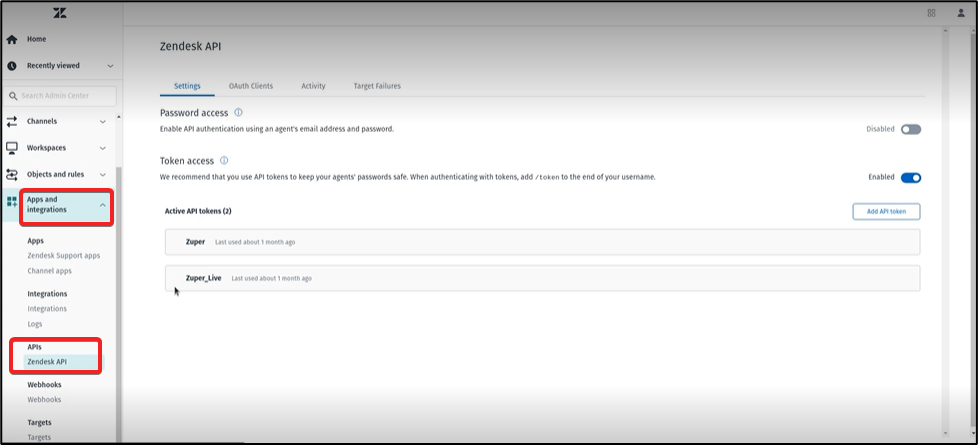978x445 pixels.
Task: Click the Add API token button
Action: point(886,212)
